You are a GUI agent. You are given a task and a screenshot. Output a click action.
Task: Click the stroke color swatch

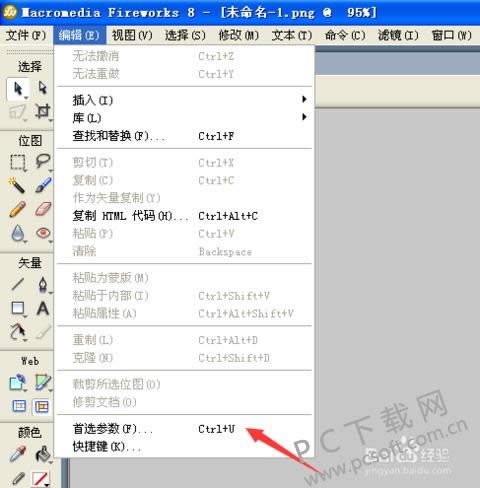[41, 479]
